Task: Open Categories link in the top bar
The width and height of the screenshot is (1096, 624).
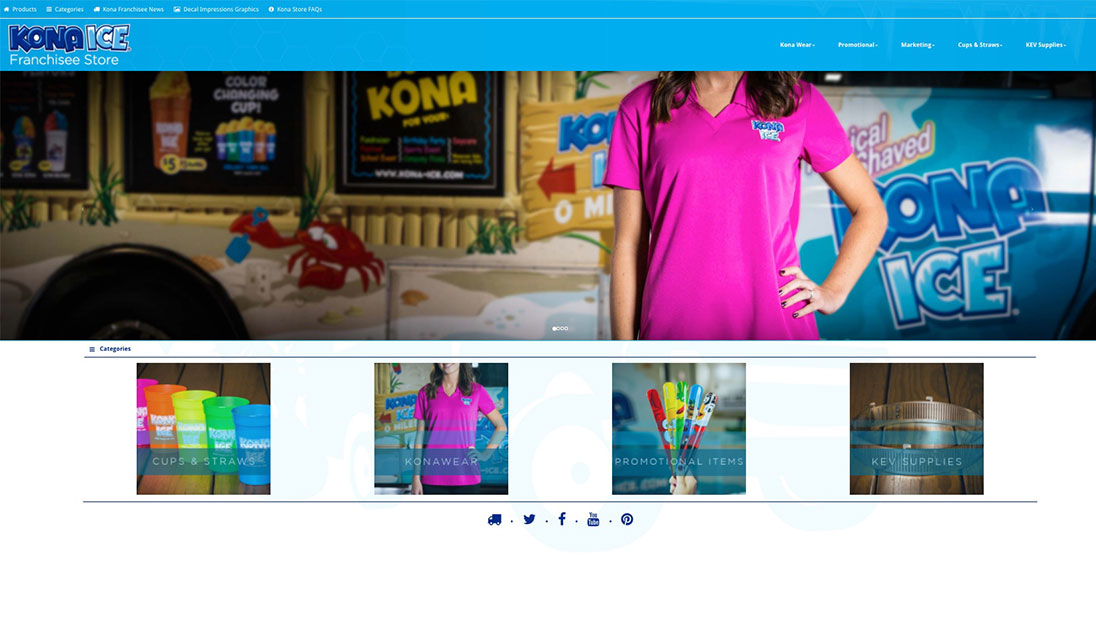Action: (64, 9)
